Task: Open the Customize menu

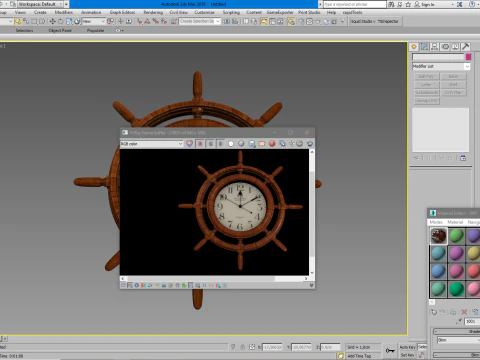Action: click(204, 12)
